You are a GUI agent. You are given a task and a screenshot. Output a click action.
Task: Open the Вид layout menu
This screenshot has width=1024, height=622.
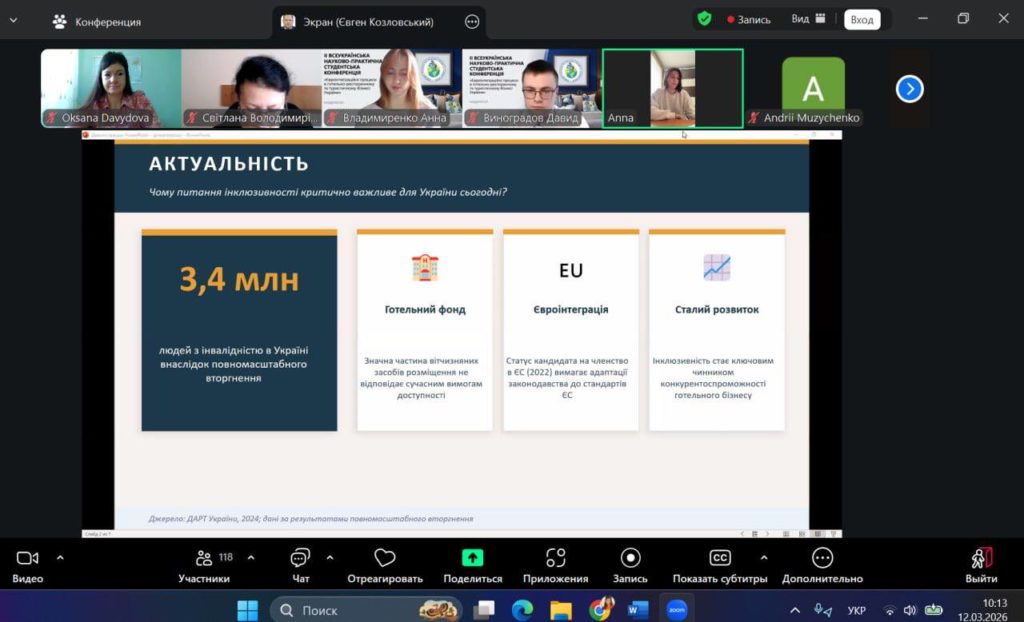[x=808, y=19]
